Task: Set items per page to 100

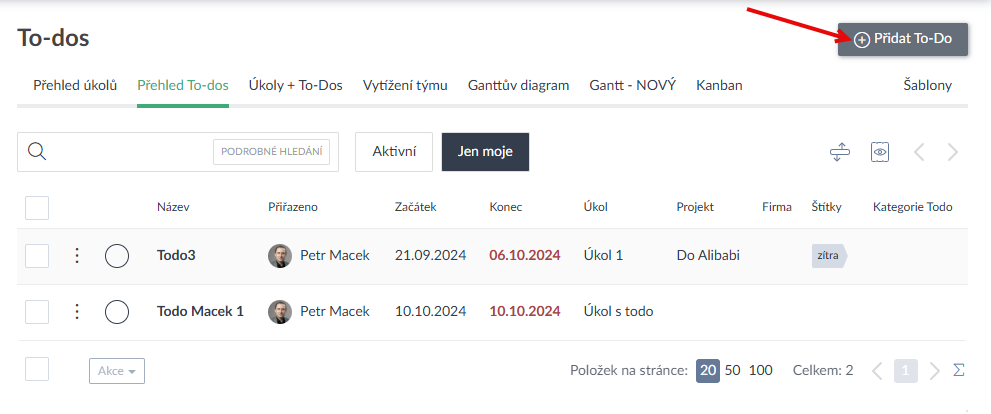Action: tap(760, 370)
